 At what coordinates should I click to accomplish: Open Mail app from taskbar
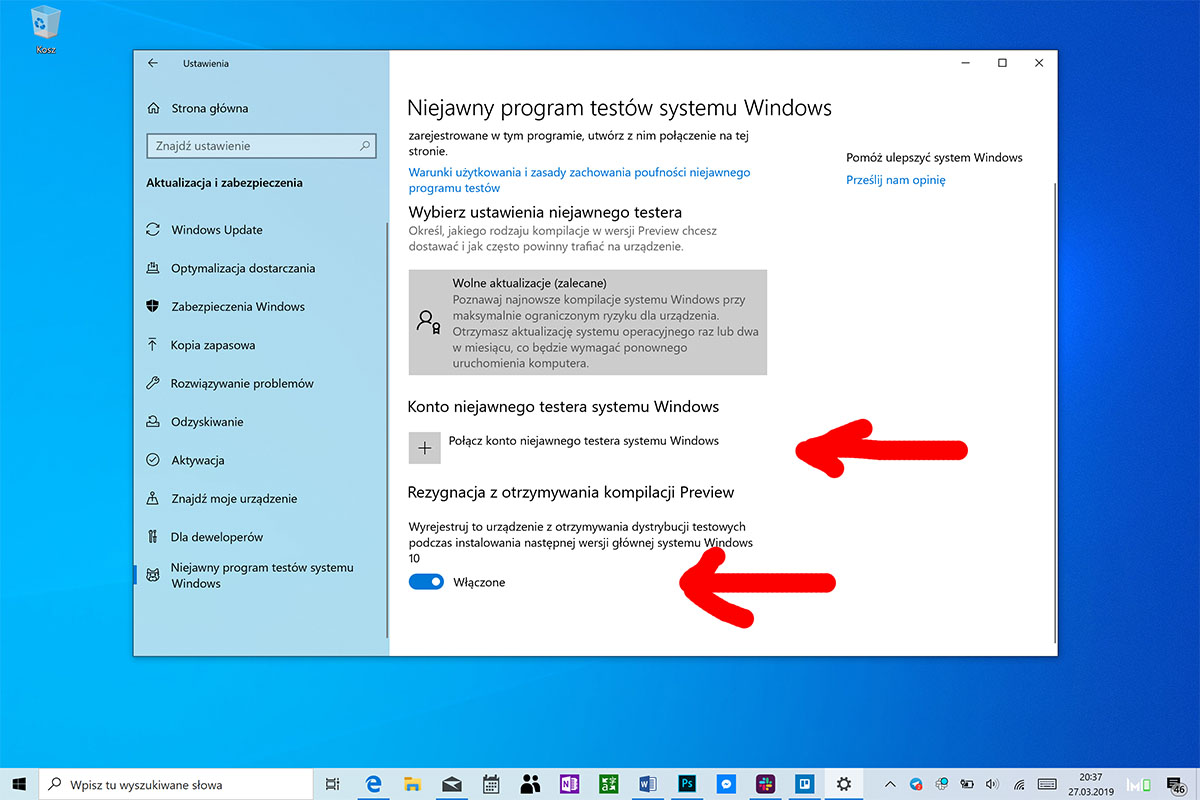pyautogui.click(x=452, y=785)
